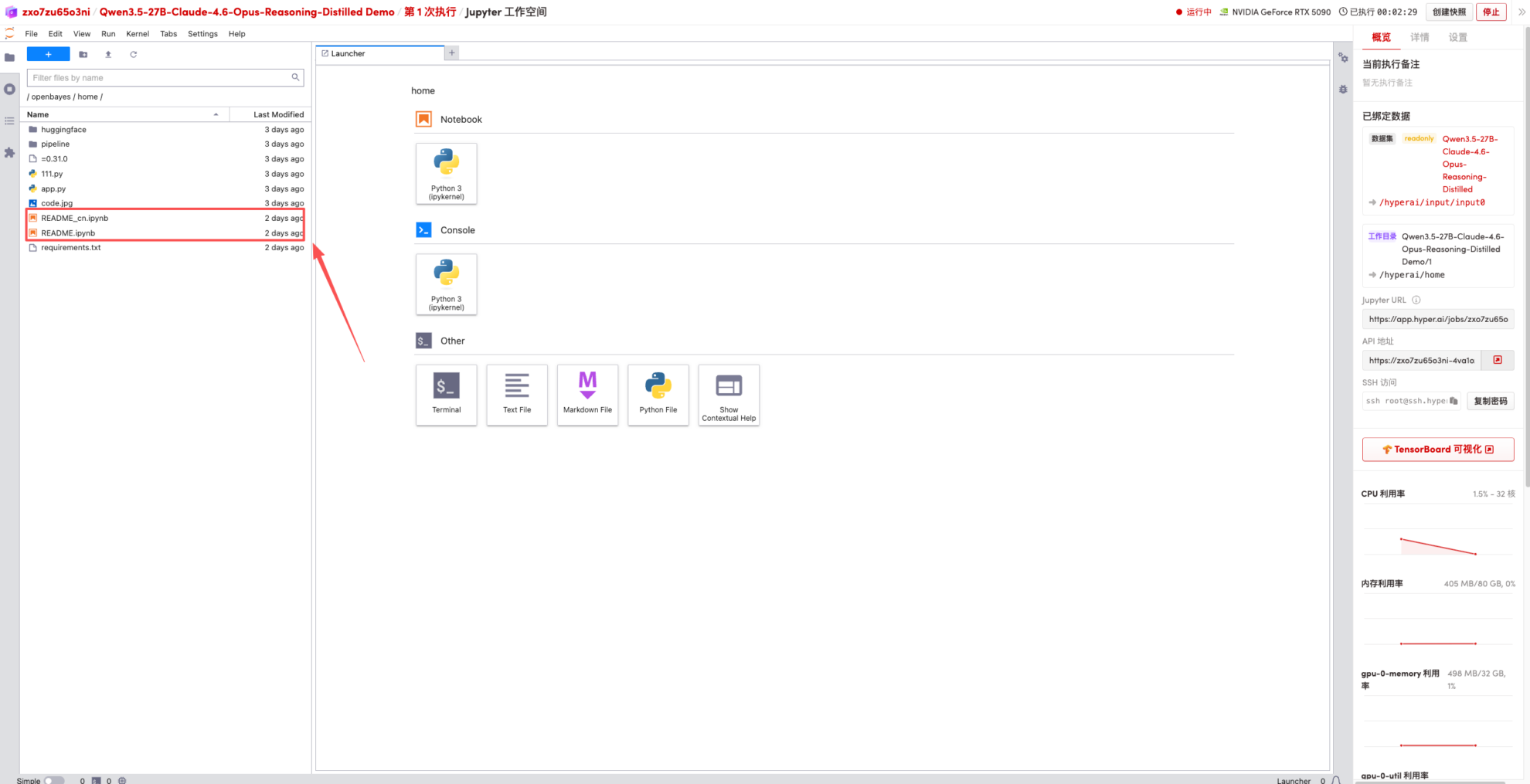Click the upload files icon

coord(108,54)
